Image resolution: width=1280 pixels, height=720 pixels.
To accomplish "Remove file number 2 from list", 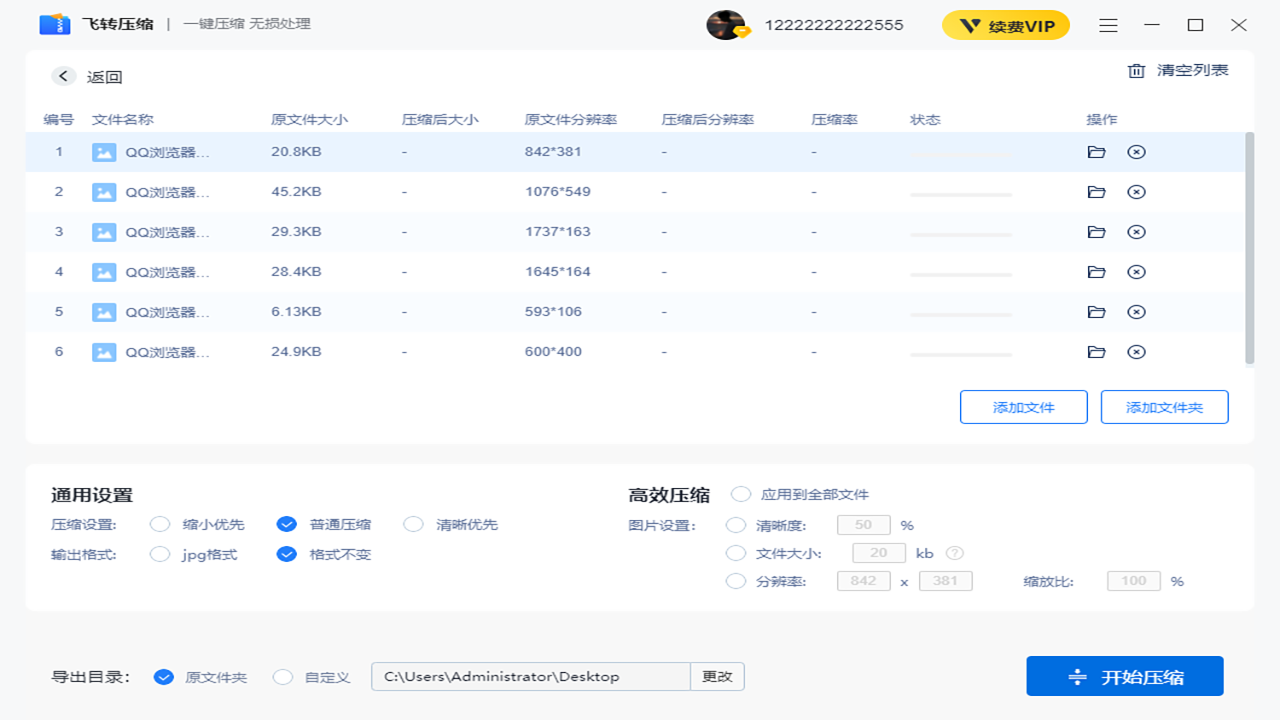I will [1136, 192].
